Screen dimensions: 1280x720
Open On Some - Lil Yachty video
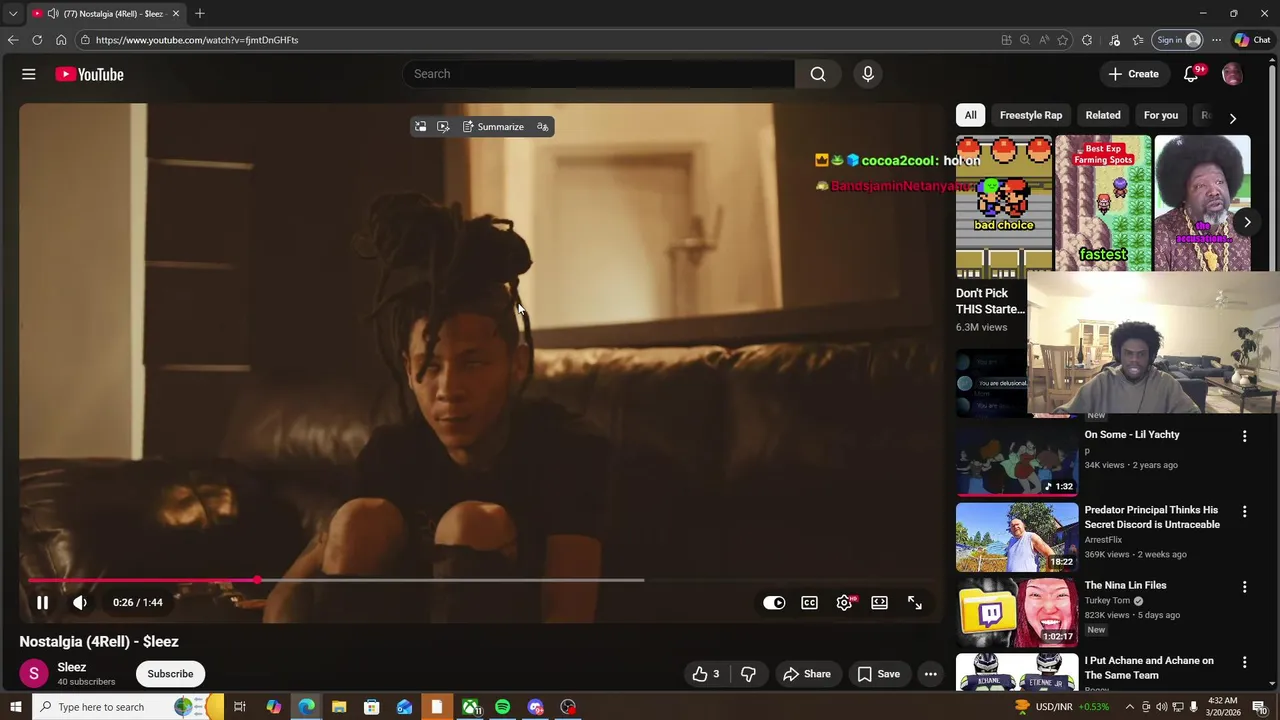(x=1132, y=435)
